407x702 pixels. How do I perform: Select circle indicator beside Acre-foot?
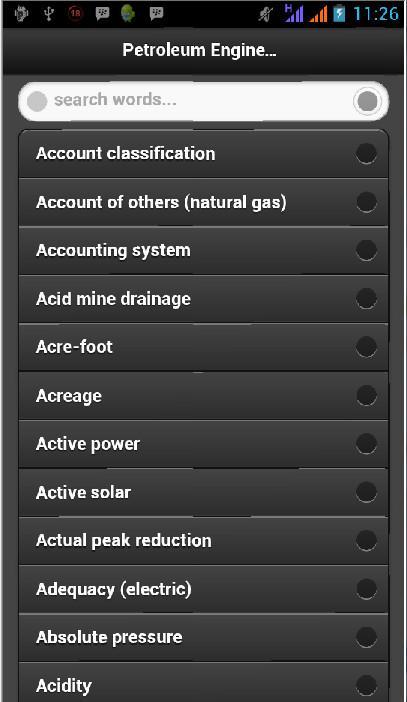[366, 347]
